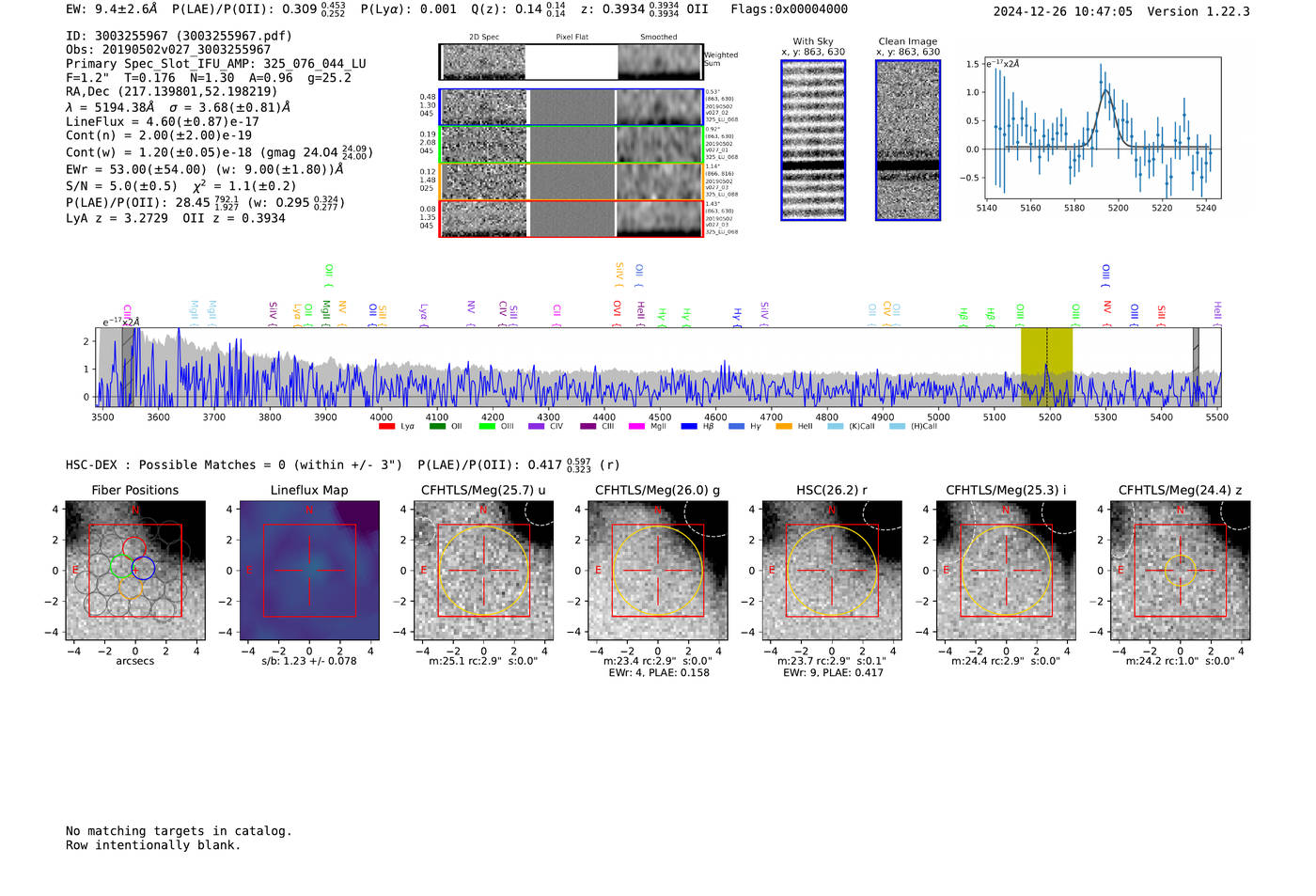Click the Version 1.22.3 label
This screenshot has height=896, width=1316.
[x=1198, y=11]
